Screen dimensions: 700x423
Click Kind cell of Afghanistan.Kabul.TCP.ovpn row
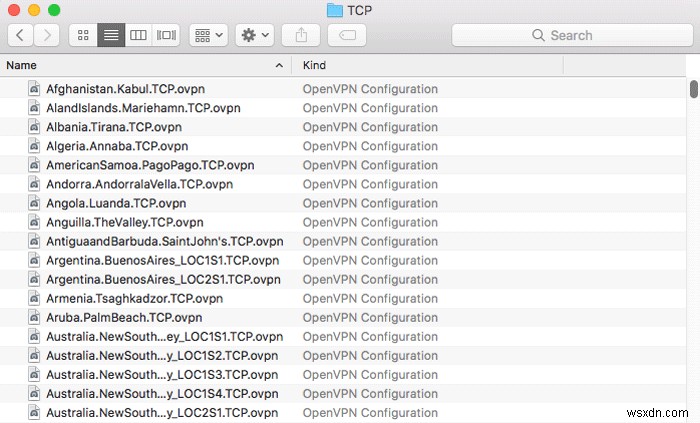click(370, 89)
